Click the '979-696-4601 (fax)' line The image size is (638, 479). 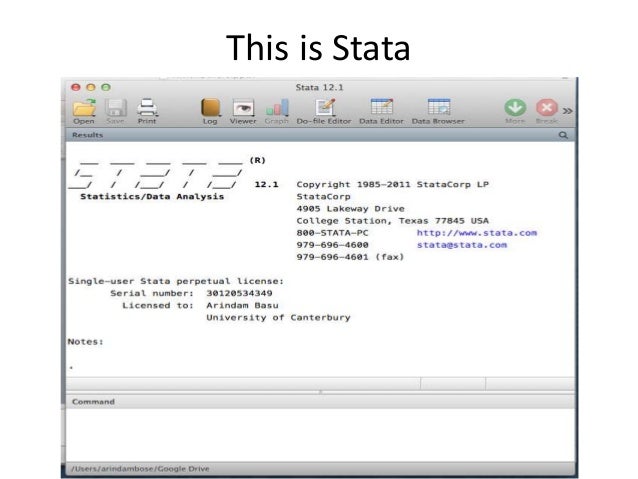(350, 257)
